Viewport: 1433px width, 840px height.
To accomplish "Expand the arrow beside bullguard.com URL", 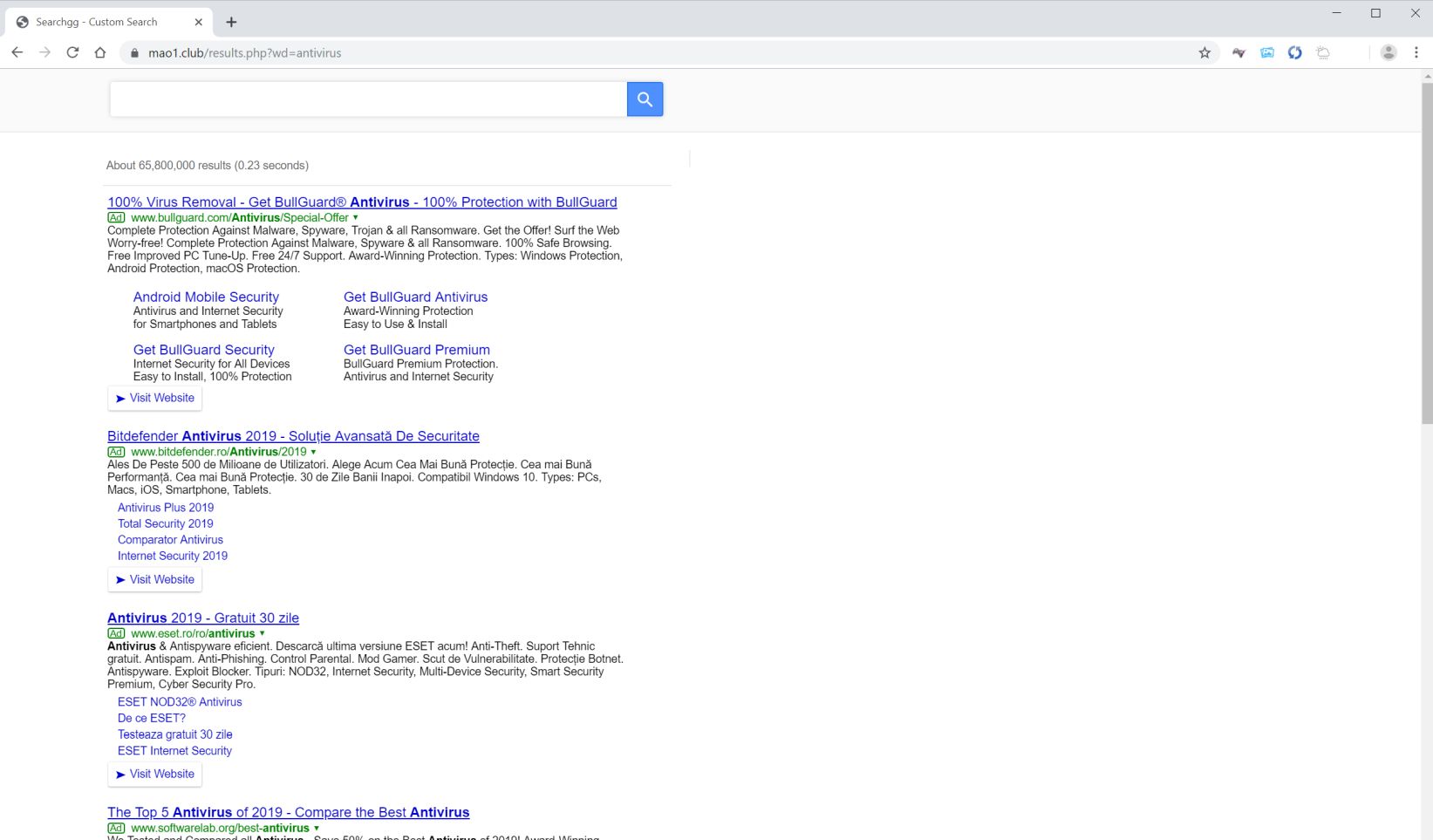I will click(355, 218).
